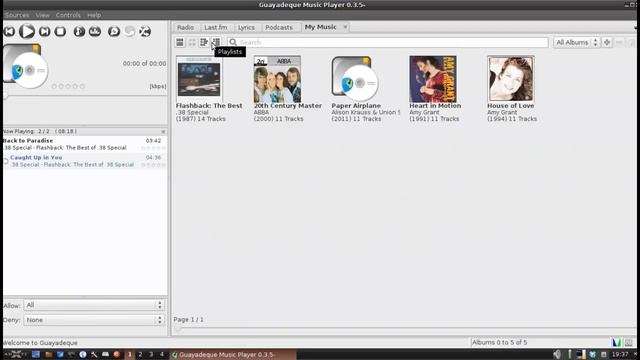Image resolution: width=640 pixels, height=360 pixels.
Task: Switch to the Podcasts tab
Action: (279, 27)
